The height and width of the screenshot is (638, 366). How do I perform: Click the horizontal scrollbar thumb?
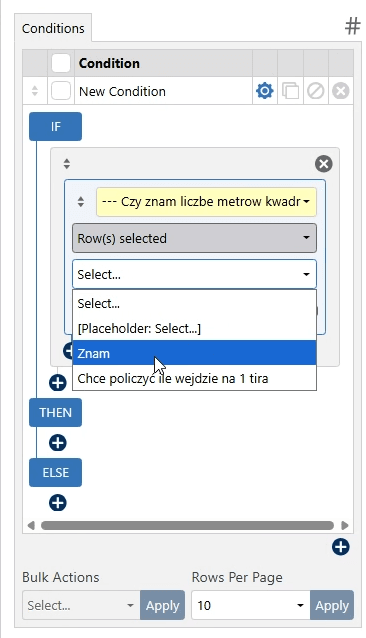pyautogui.click(x=187, y=525)
